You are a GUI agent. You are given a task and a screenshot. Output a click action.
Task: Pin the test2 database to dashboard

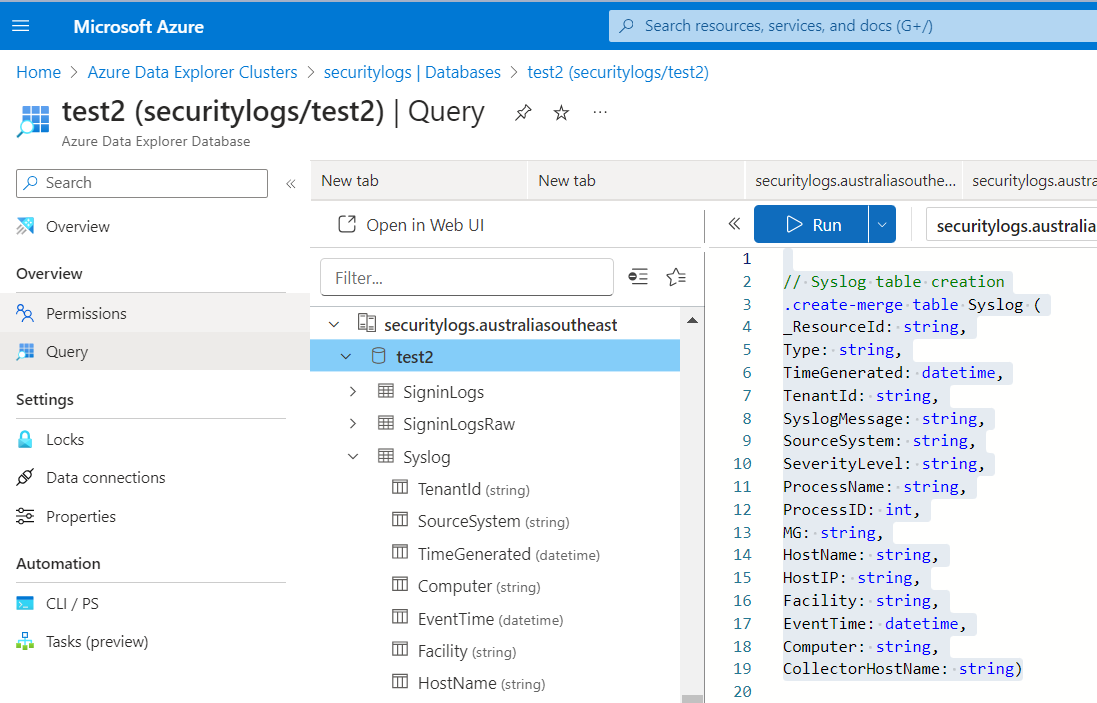[x=523, y=113]
